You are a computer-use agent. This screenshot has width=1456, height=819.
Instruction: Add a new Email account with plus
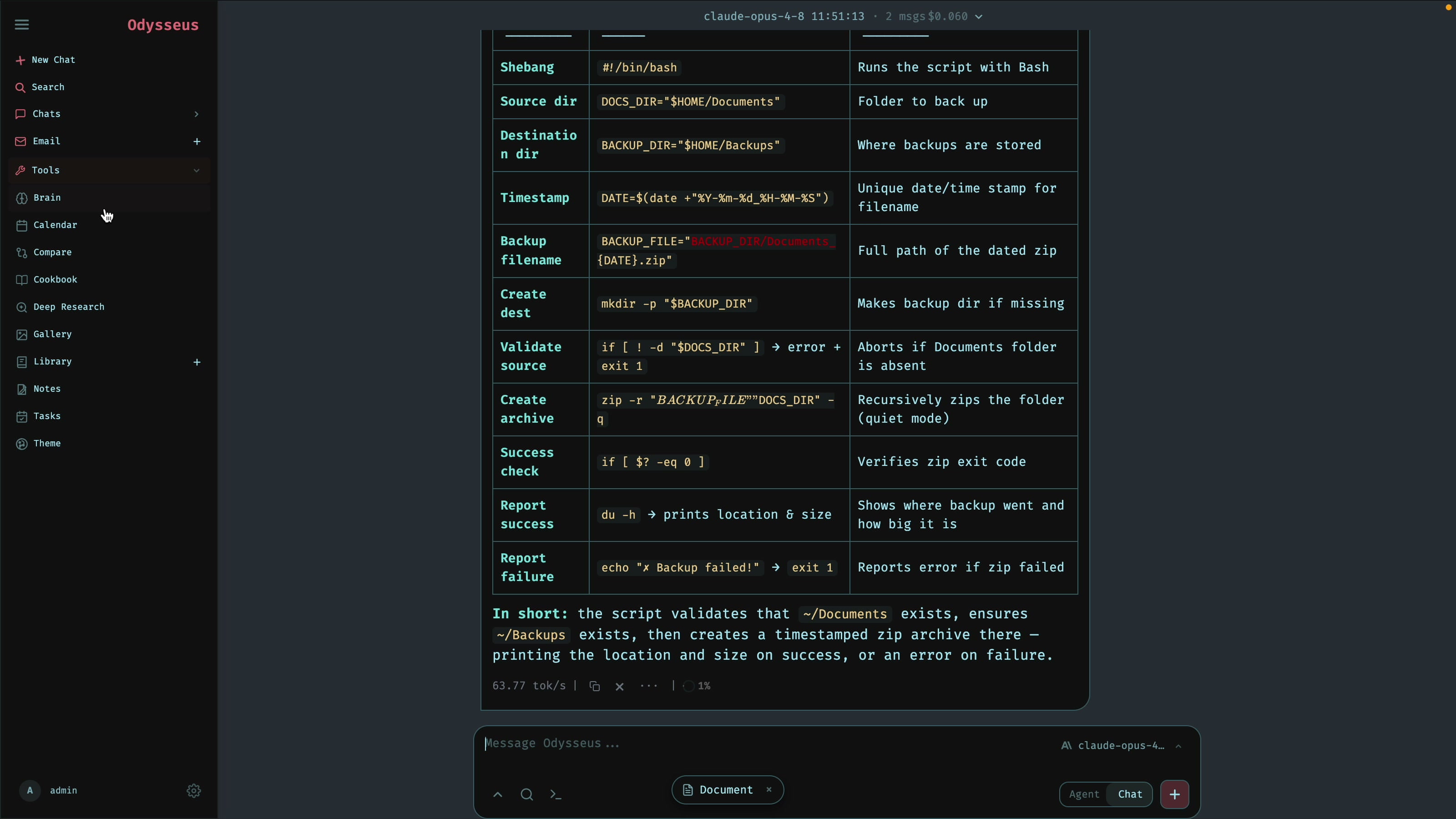pyautogui.click(x=197, y=142)
